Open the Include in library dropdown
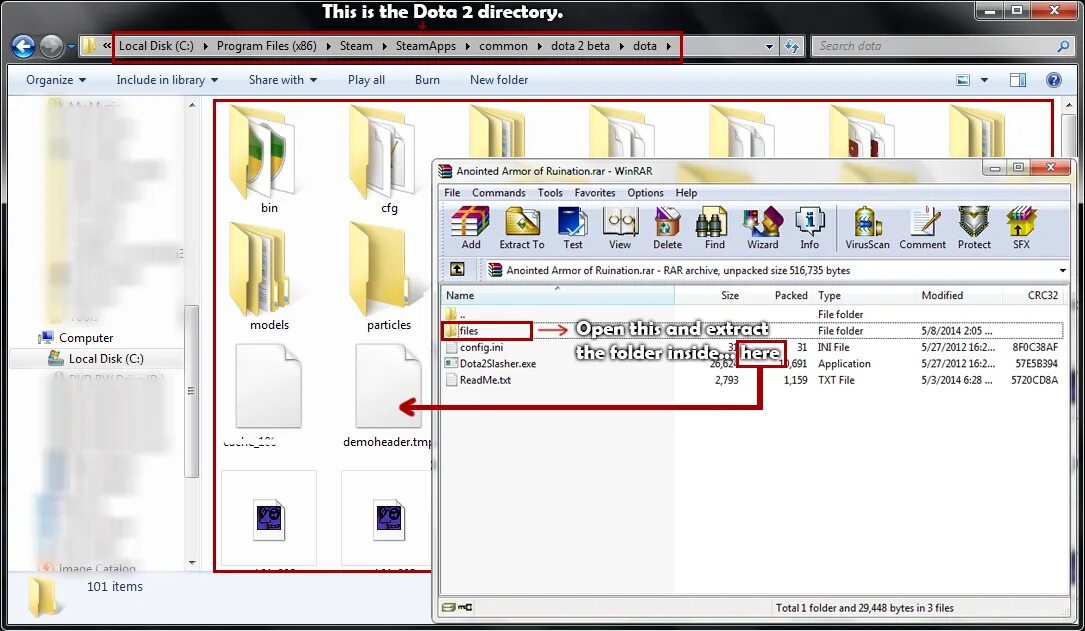Viewport: 1085px width, 631px height. pos(167,80)
